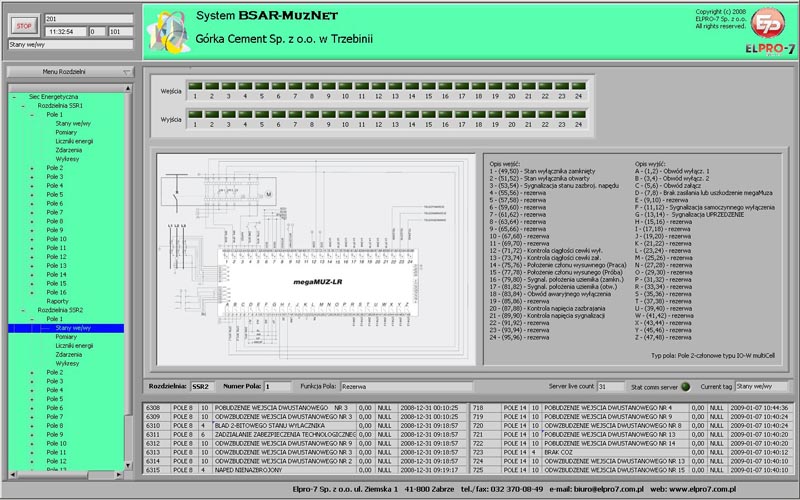Click Wejścia indicator LED number 9
Image resolution: width=800 pixels, height=500 pixels.
[329, 86]
